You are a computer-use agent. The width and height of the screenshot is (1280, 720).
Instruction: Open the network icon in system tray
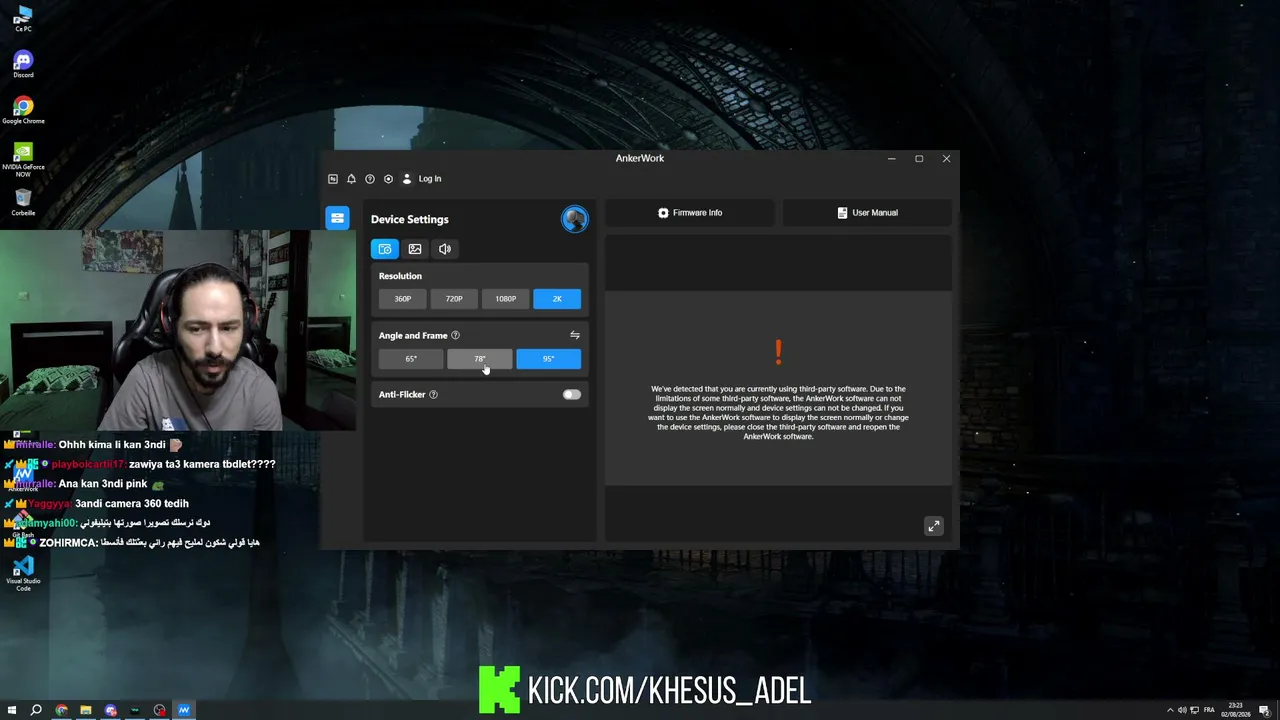point(1194,710)
